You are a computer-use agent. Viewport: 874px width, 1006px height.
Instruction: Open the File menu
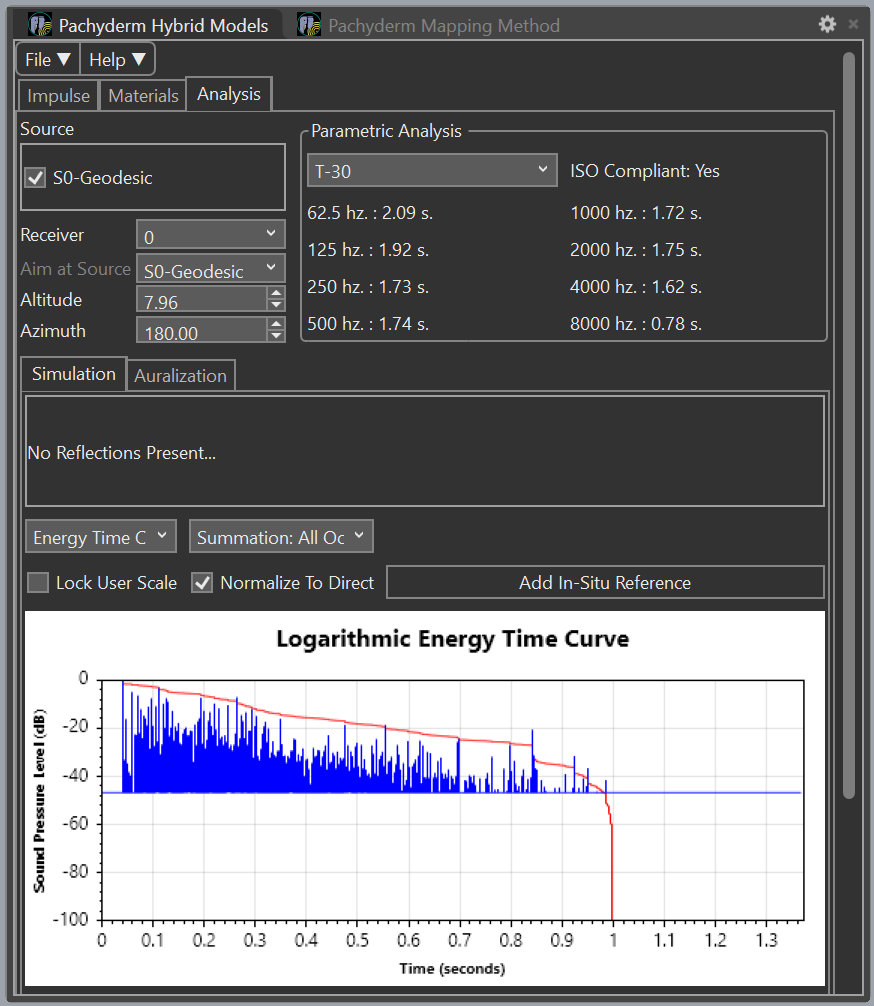pos(48,60)
